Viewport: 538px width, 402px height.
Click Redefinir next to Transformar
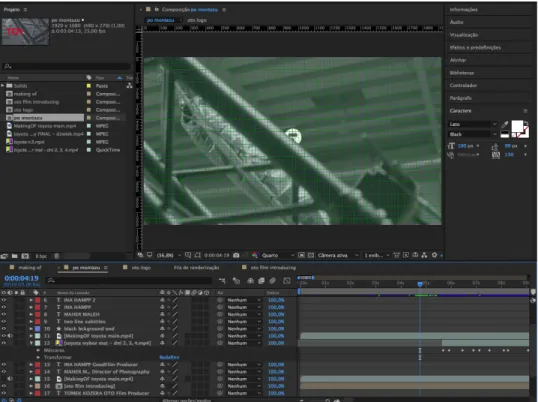coord(169,357)
